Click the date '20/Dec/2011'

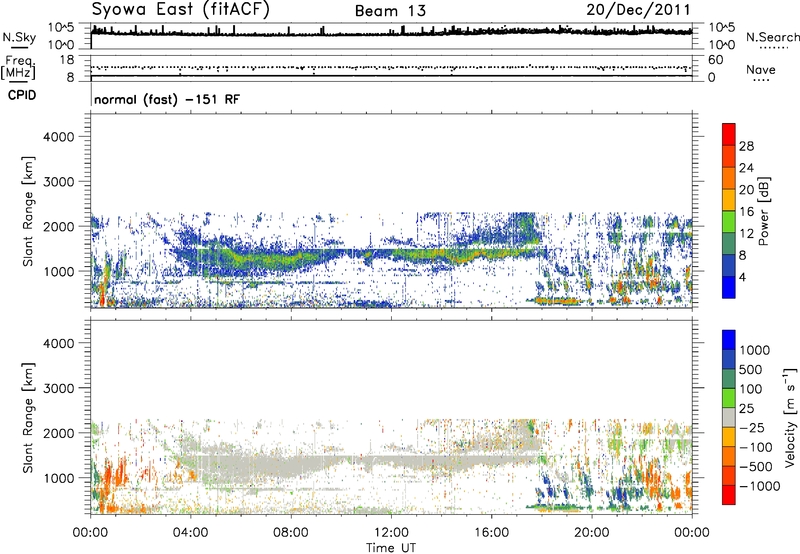(x=638, y=10)
